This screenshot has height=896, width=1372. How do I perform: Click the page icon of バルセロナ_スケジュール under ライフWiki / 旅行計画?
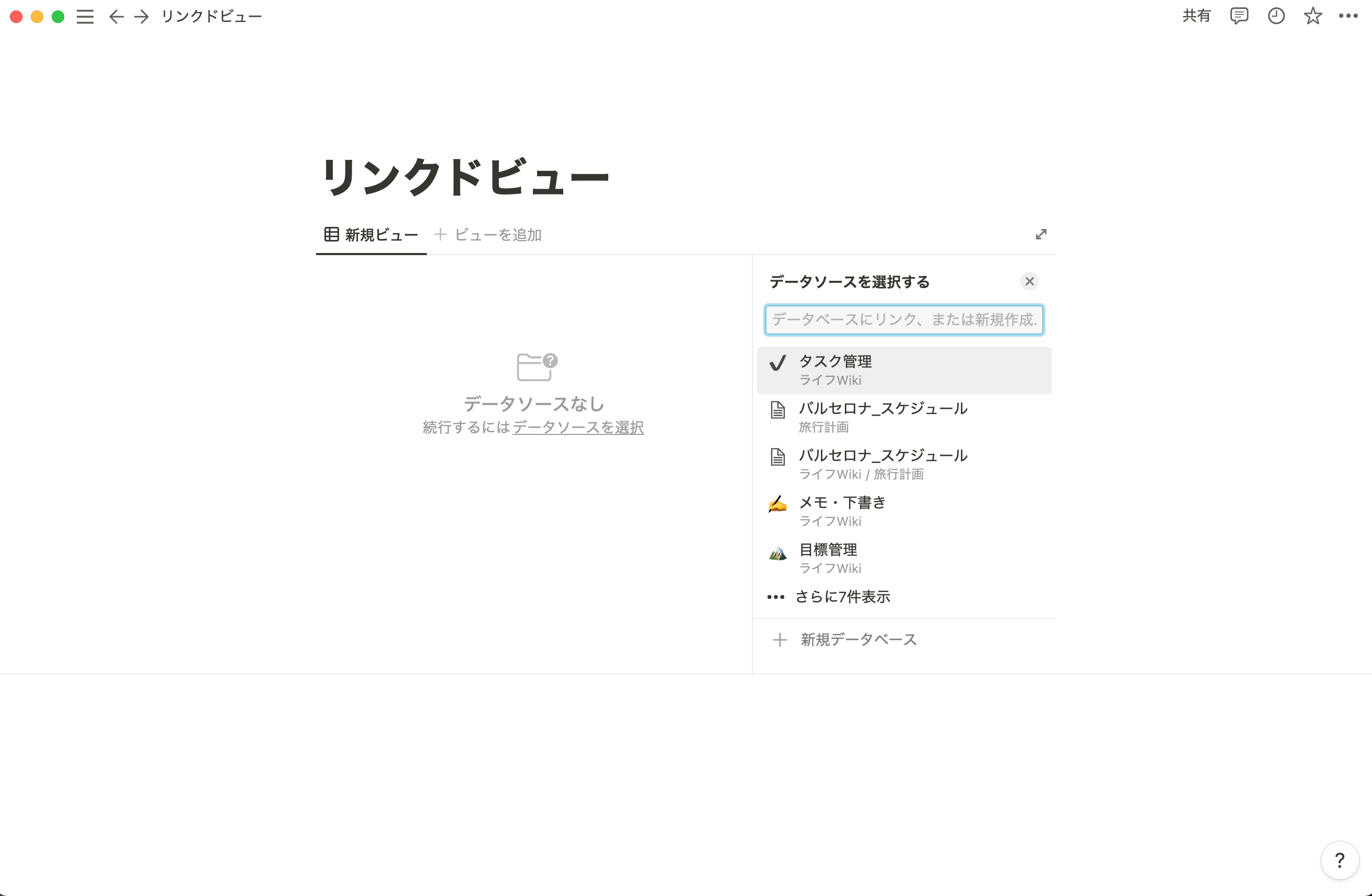point(777,457)
